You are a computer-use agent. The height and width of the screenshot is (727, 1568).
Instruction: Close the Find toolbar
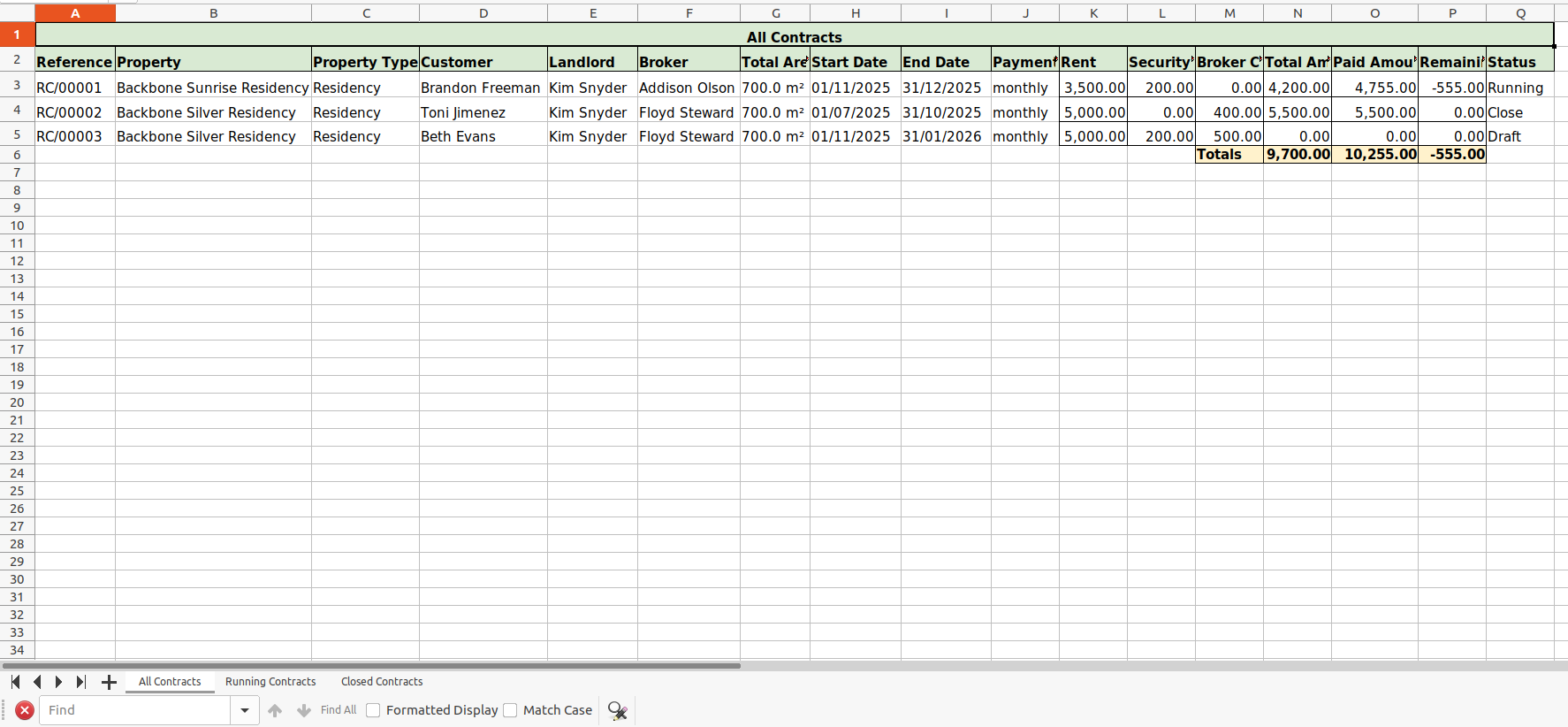coord(25,710)
